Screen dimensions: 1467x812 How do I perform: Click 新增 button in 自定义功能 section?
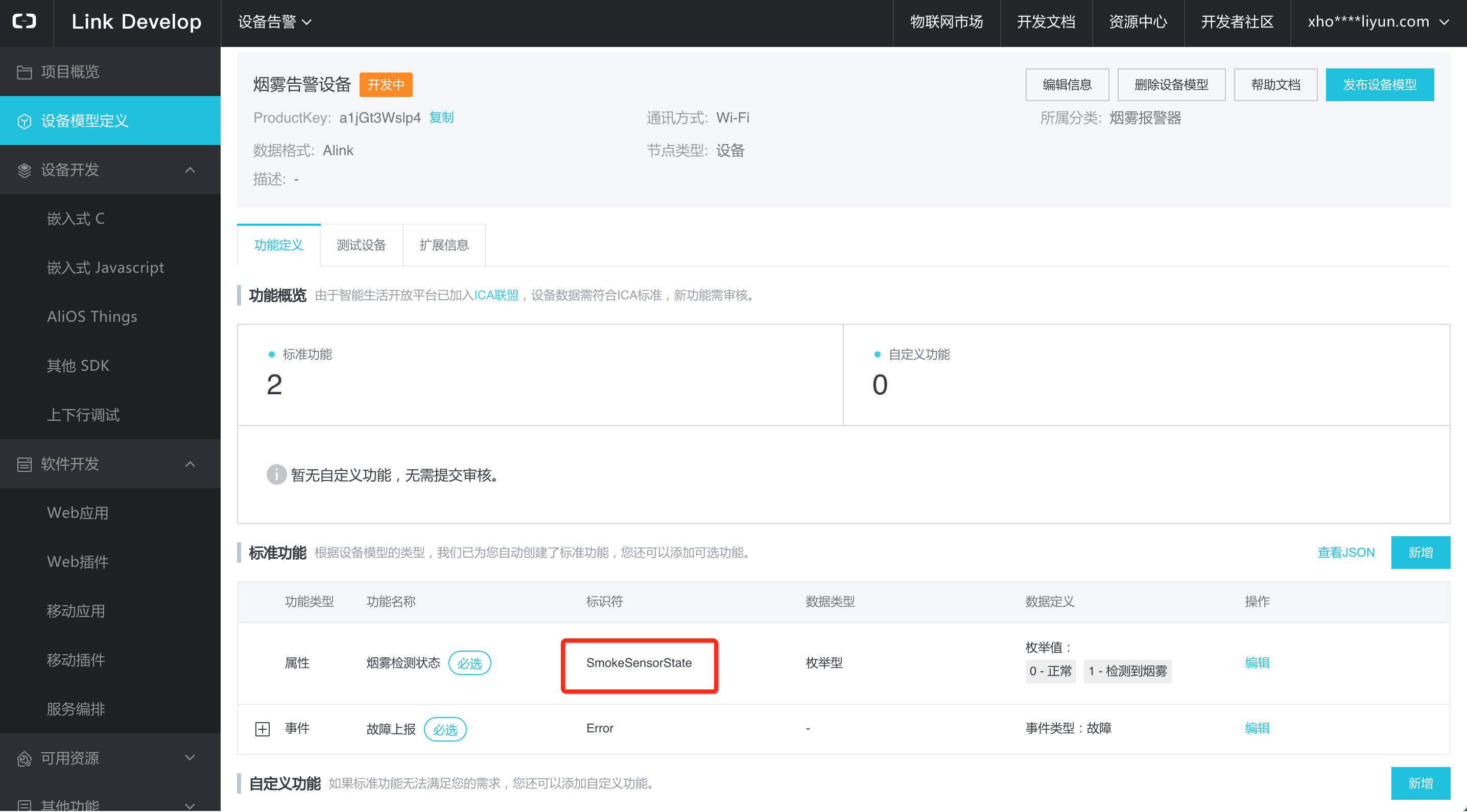tap(1421, 783)
